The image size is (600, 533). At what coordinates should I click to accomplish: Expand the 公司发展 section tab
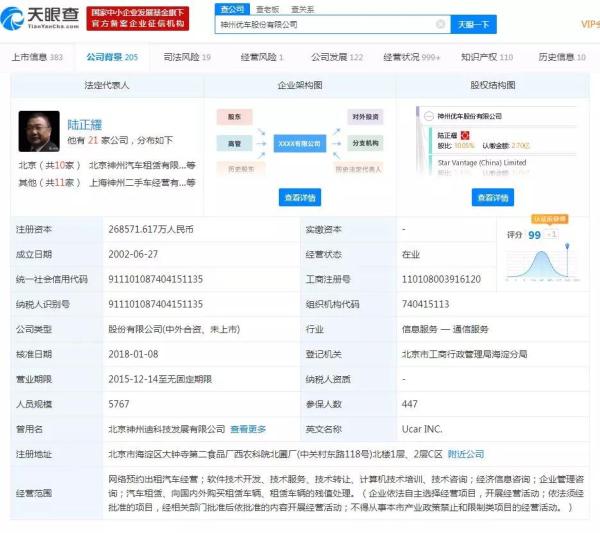pos(337,58)
